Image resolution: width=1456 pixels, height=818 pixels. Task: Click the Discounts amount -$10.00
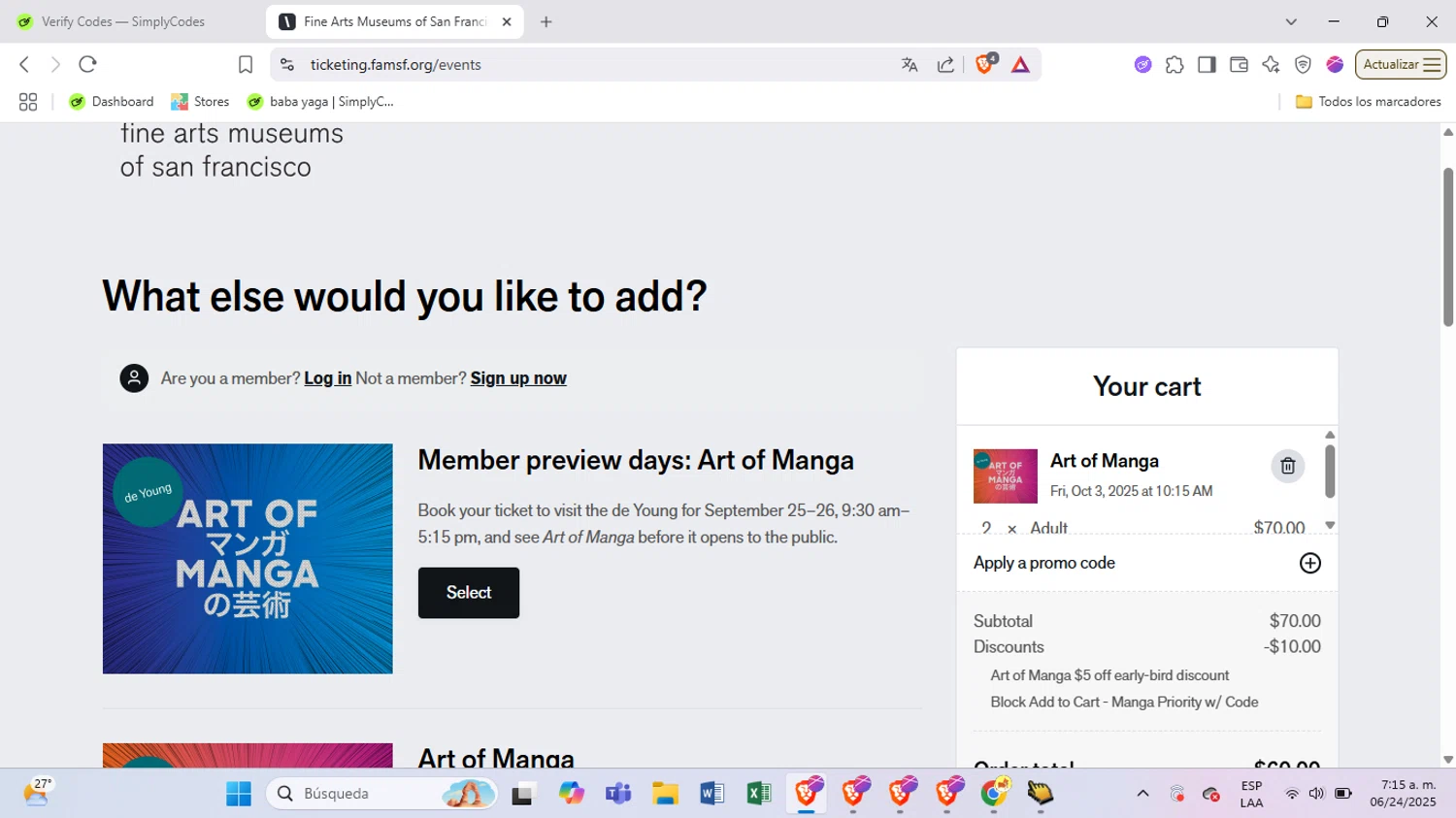coord(1292,647)
